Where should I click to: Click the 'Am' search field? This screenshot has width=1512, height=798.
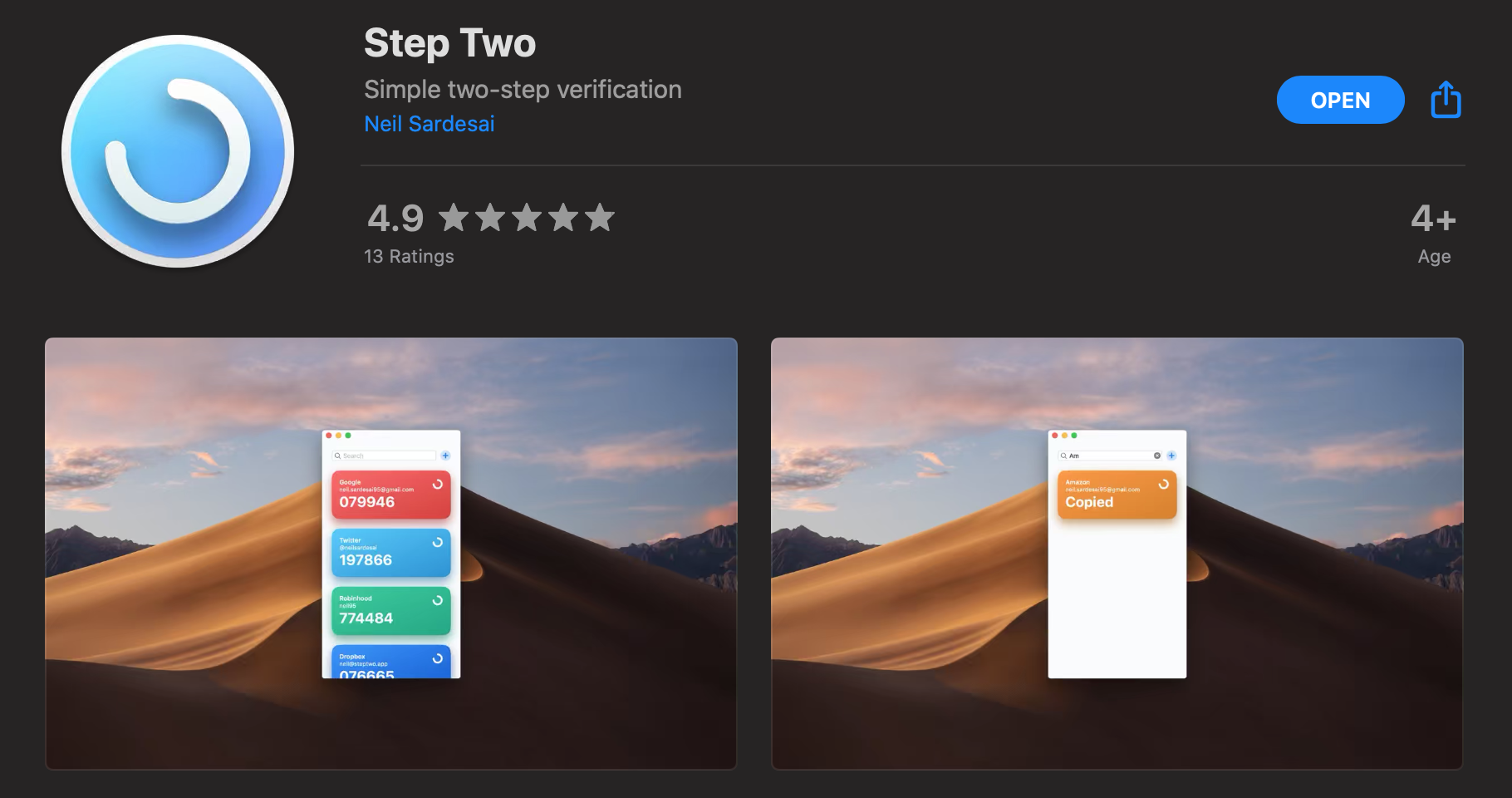point(1110,456)
